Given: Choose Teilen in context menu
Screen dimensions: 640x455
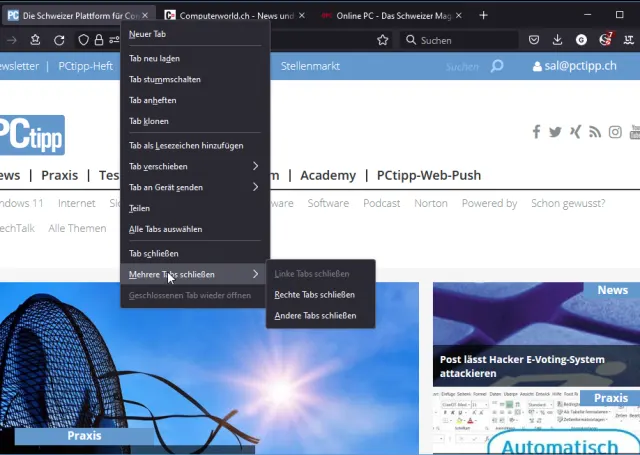Looking at the screenshot, I should coord(195,208).
